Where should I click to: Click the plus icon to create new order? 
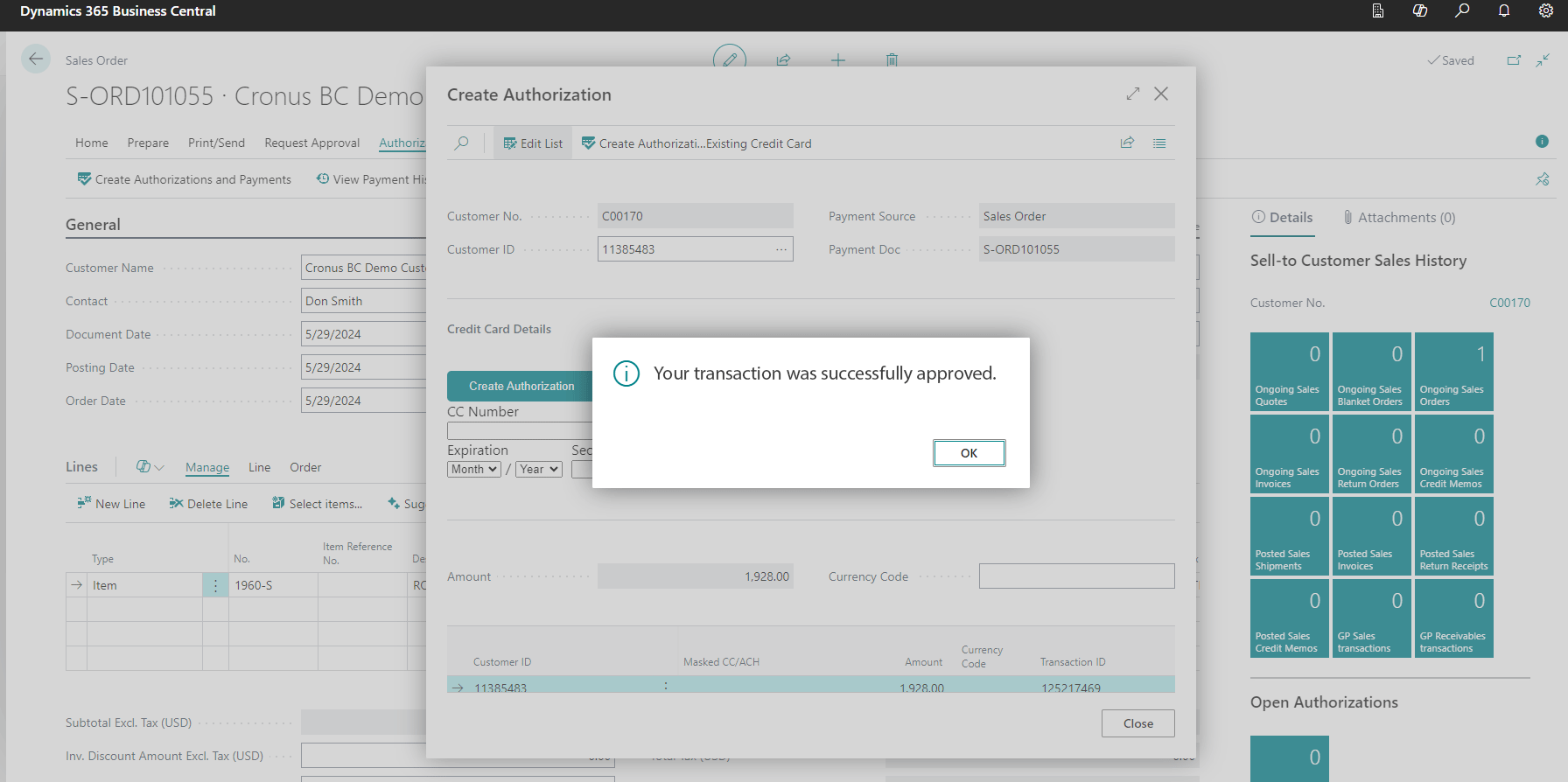pos(838,60)
